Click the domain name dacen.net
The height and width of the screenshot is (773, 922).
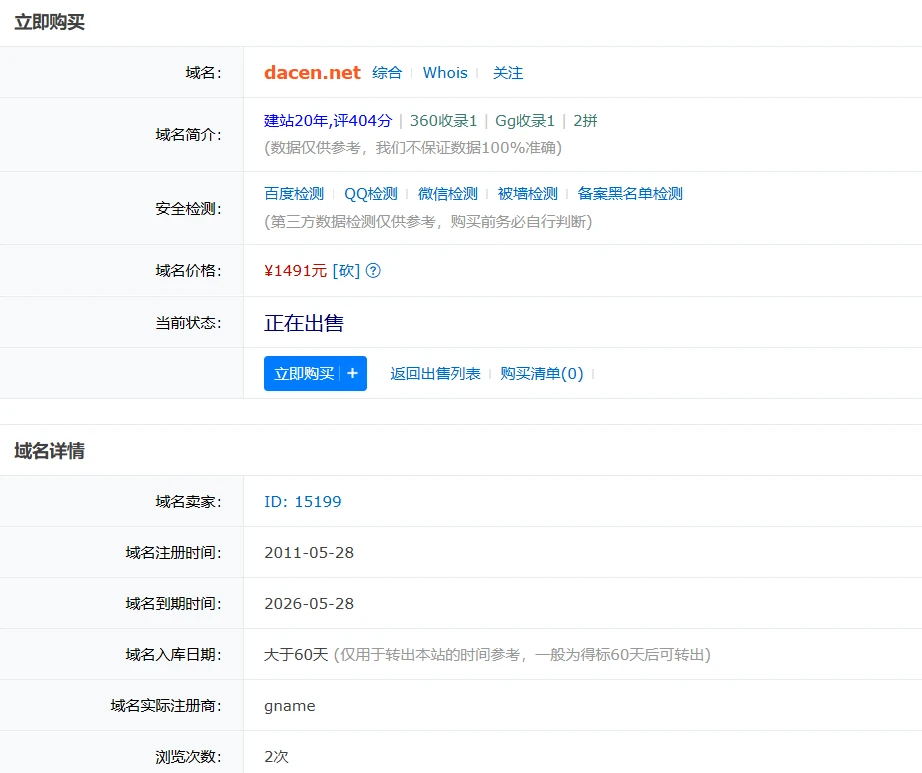click(x=311, y=72)
